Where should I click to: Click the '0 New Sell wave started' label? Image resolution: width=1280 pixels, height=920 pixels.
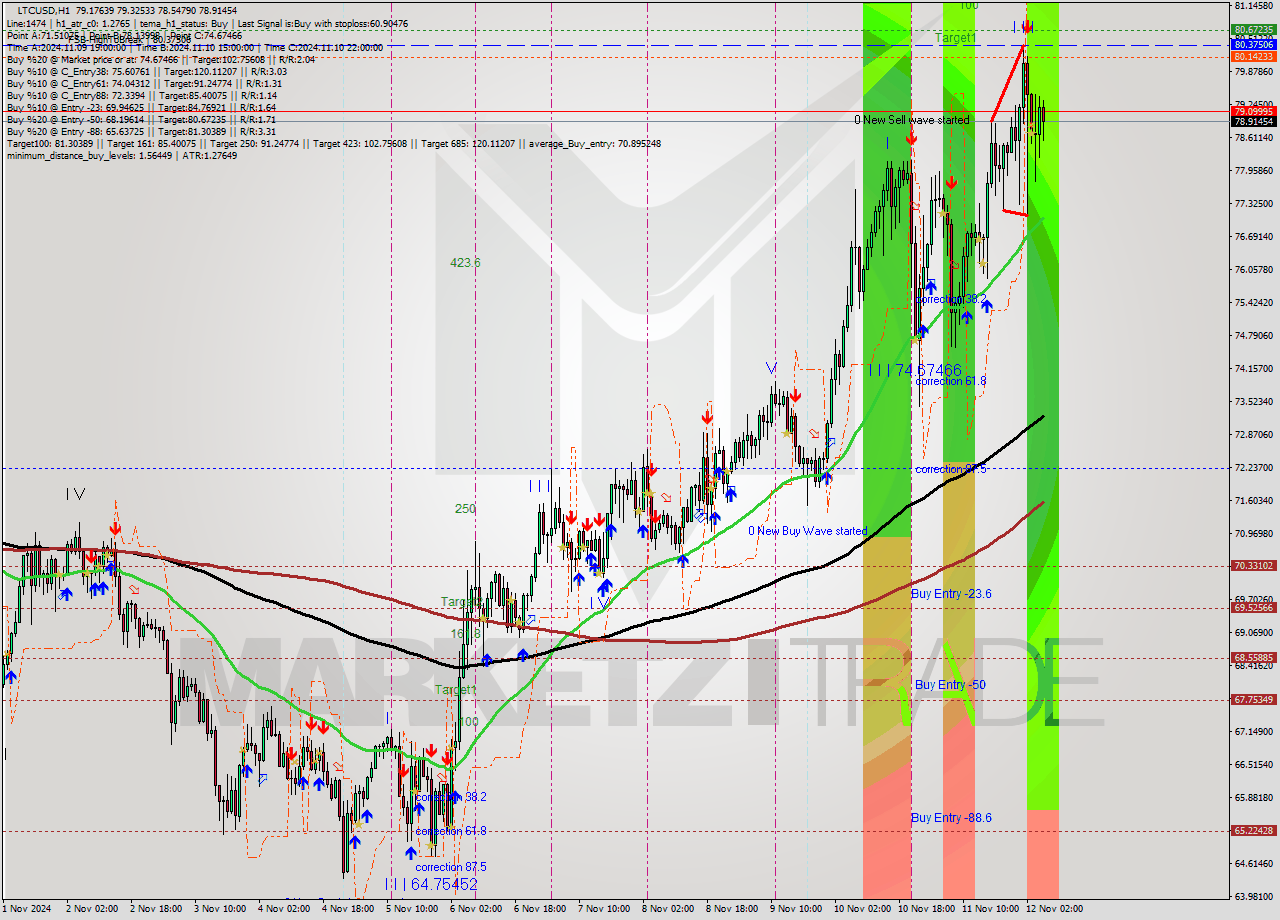click(911, 120)
